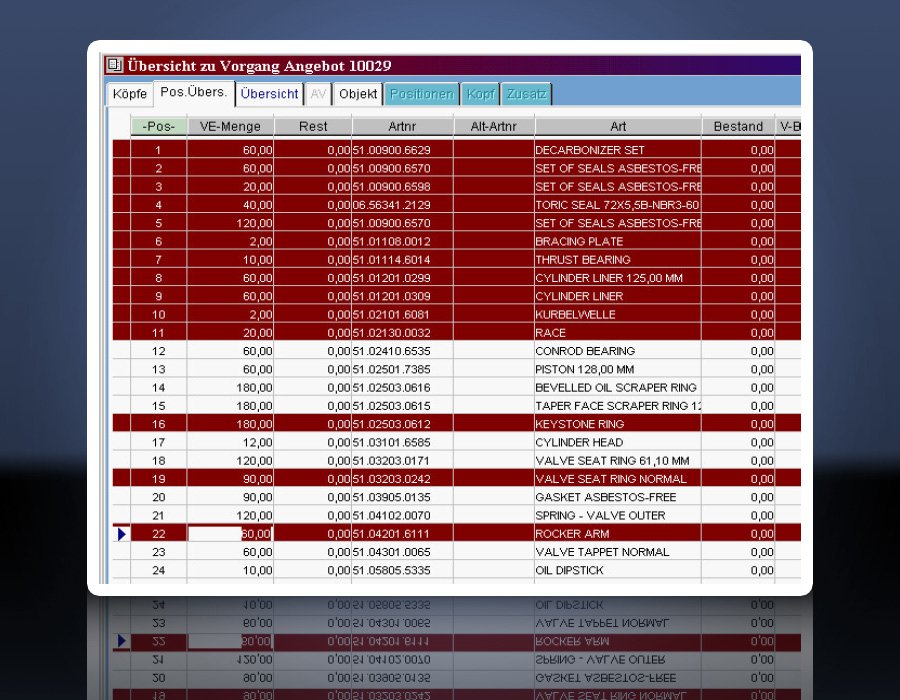Click the KEYSTONE RING row text

(x=580, y=425)
